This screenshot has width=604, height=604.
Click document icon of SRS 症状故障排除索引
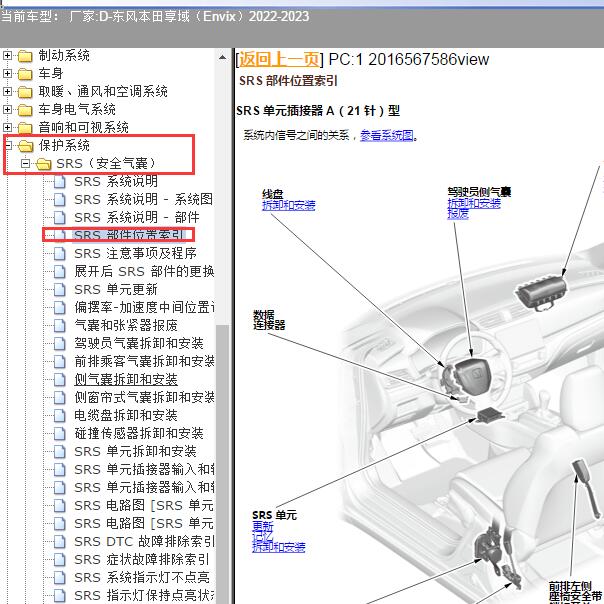pyautogui.click(x=60, y=559)
